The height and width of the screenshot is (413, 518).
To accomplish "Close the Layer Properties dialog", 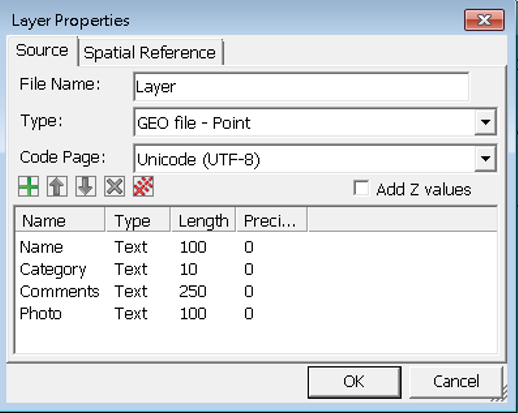I will (x=484, y=20).
